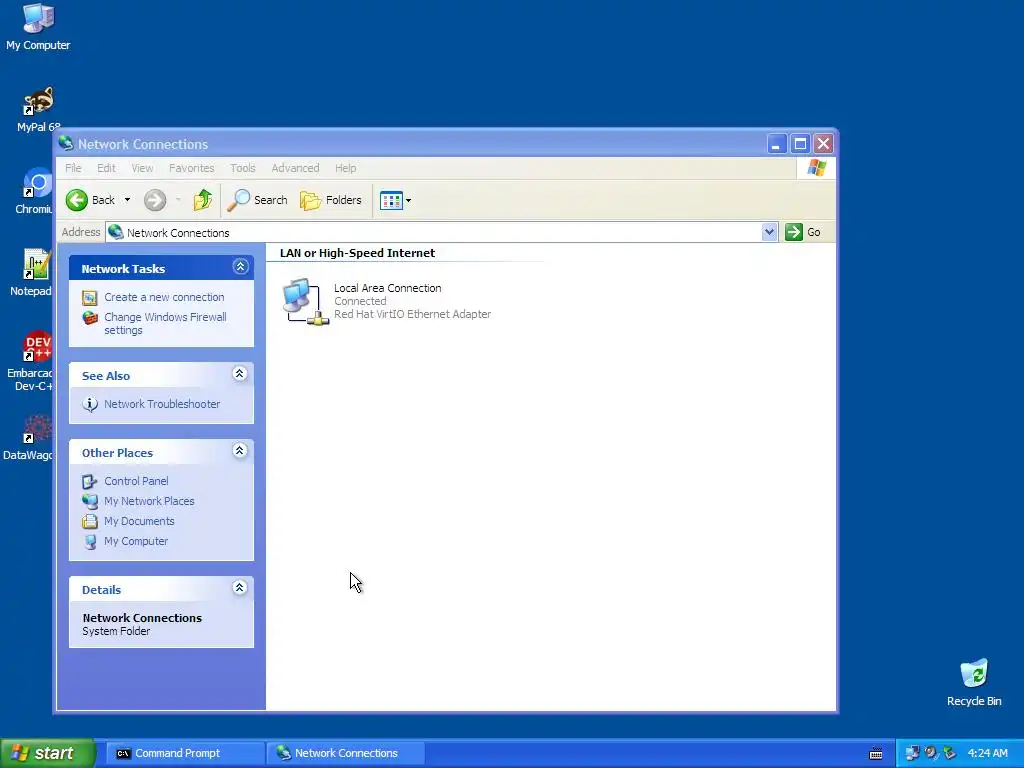This screenshot has height=768, width=1024.
Task: Go up one folder level
Action: 202,200
